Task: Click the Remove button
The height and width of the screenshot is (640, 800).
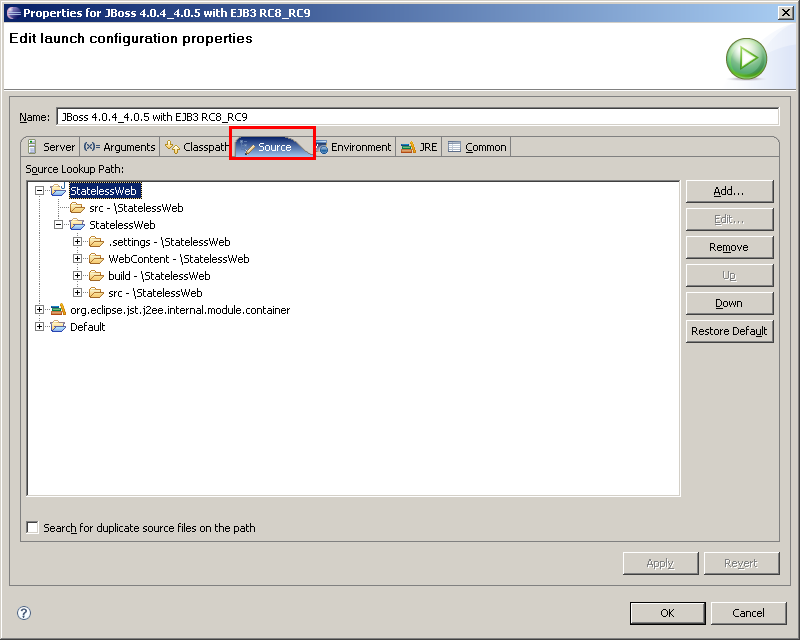Action: tap(729, 247)
